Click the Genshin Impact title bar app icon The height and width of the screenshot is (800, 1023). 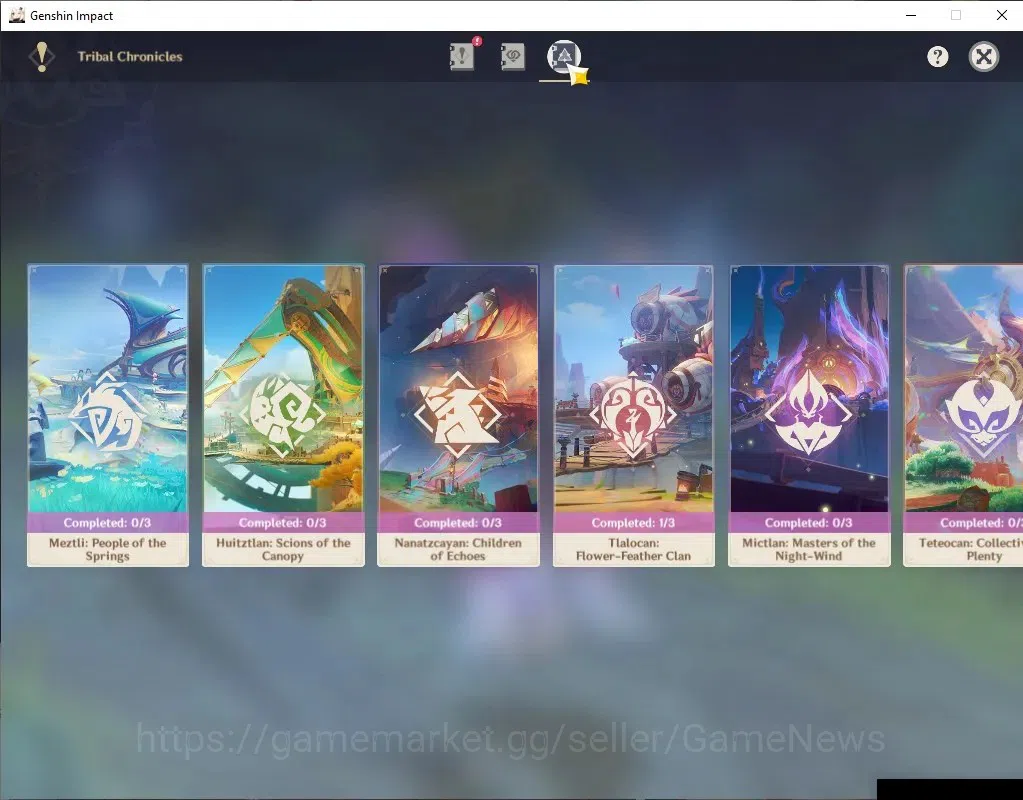coord(17,15)
